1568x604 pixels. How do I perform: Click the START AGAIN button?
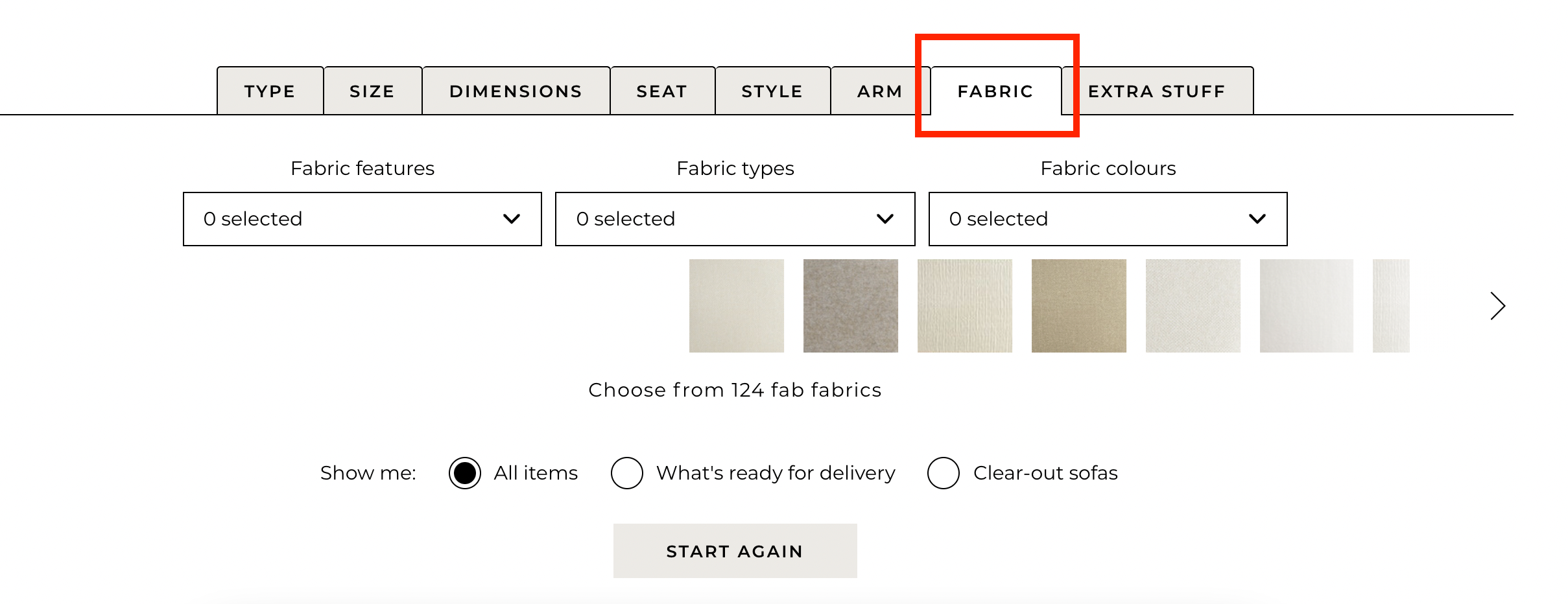pos(735,551)
